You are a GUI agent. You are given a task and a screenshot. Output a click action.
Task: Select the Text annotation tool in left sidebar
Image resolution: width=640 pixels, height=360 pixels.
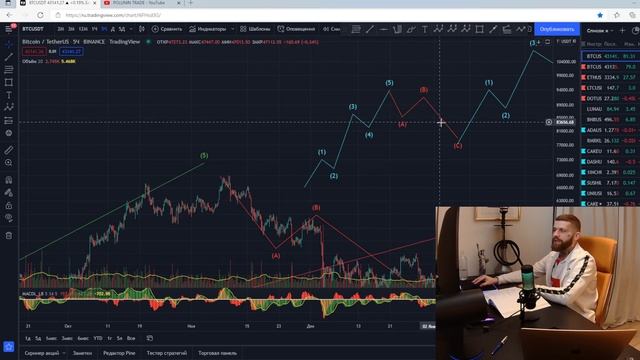pyautogui.click(x=9, y=95)
